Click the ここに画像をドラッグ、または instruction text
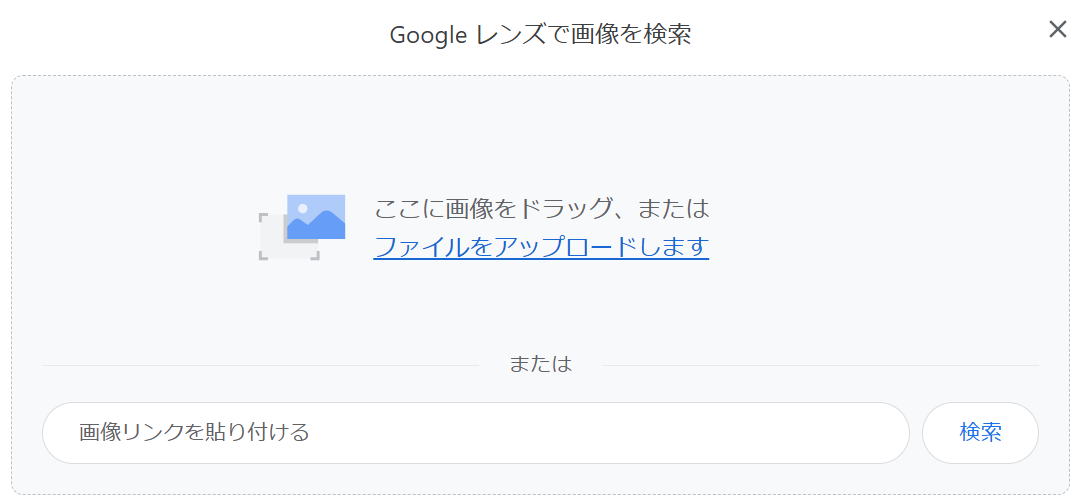The height and width of the screenshot is (504, 1086). pyautogui.click(x=541, y=209)
